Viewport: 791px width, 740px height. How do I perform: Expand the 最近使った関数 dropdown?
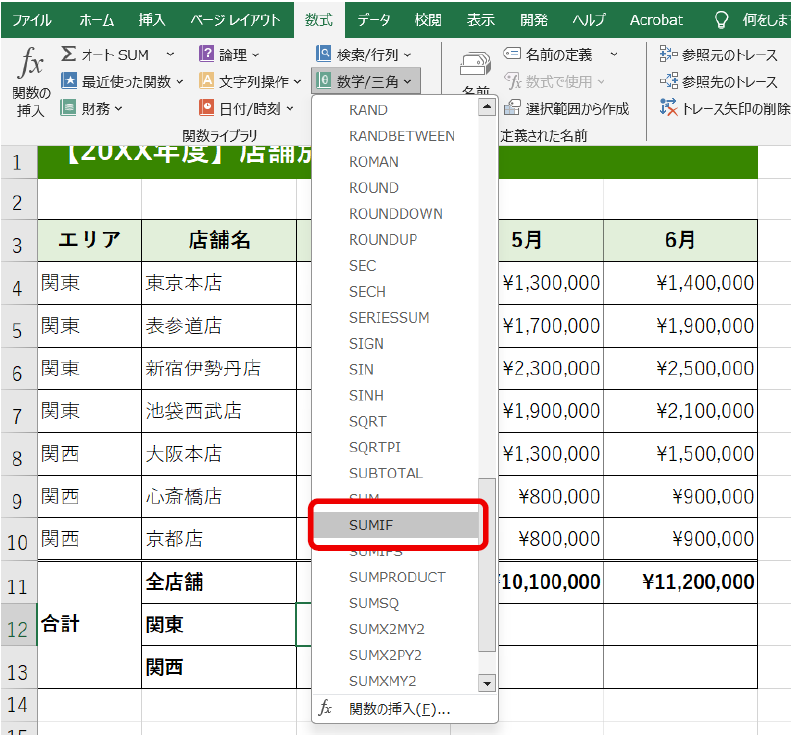pos(178,81)
